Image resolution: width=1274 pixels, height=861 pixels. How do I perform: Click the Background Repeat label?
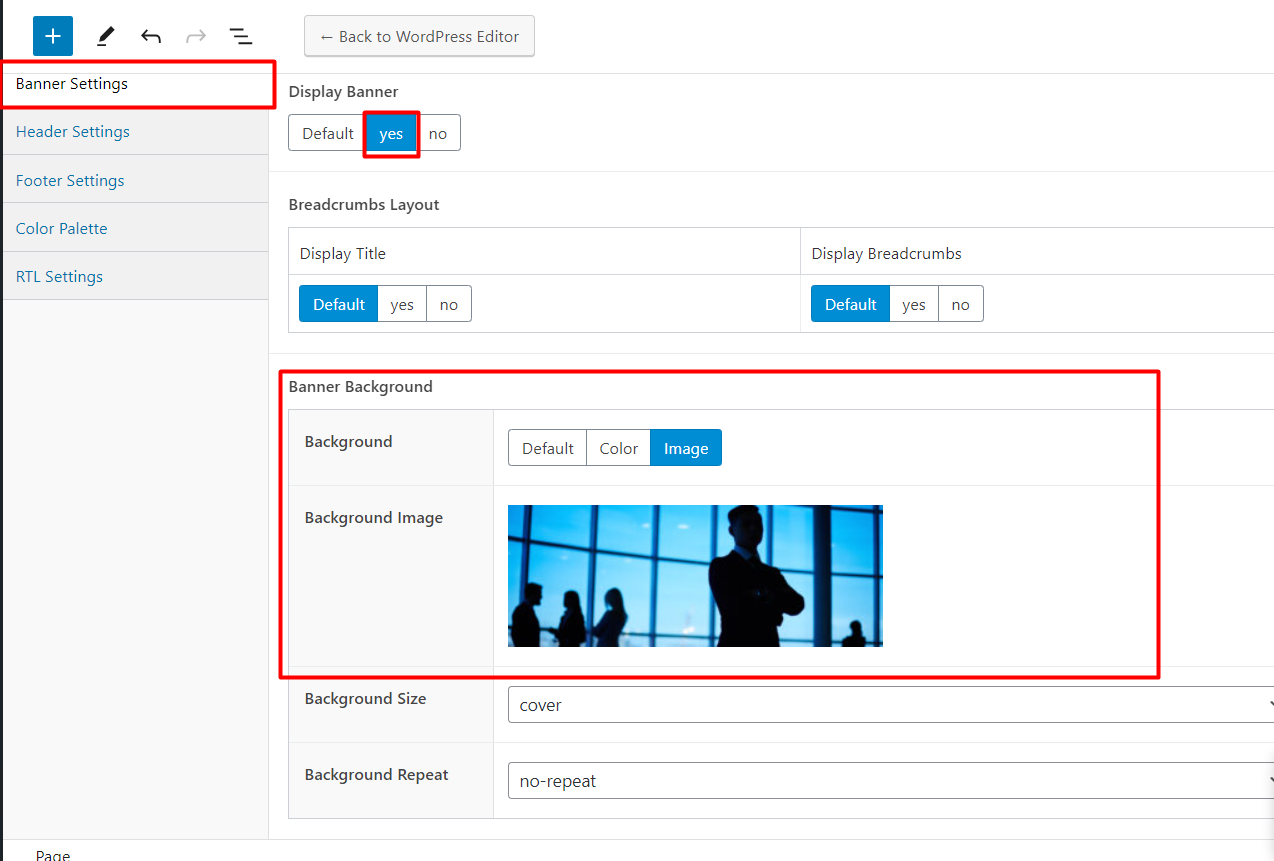[x=377, y=775]
